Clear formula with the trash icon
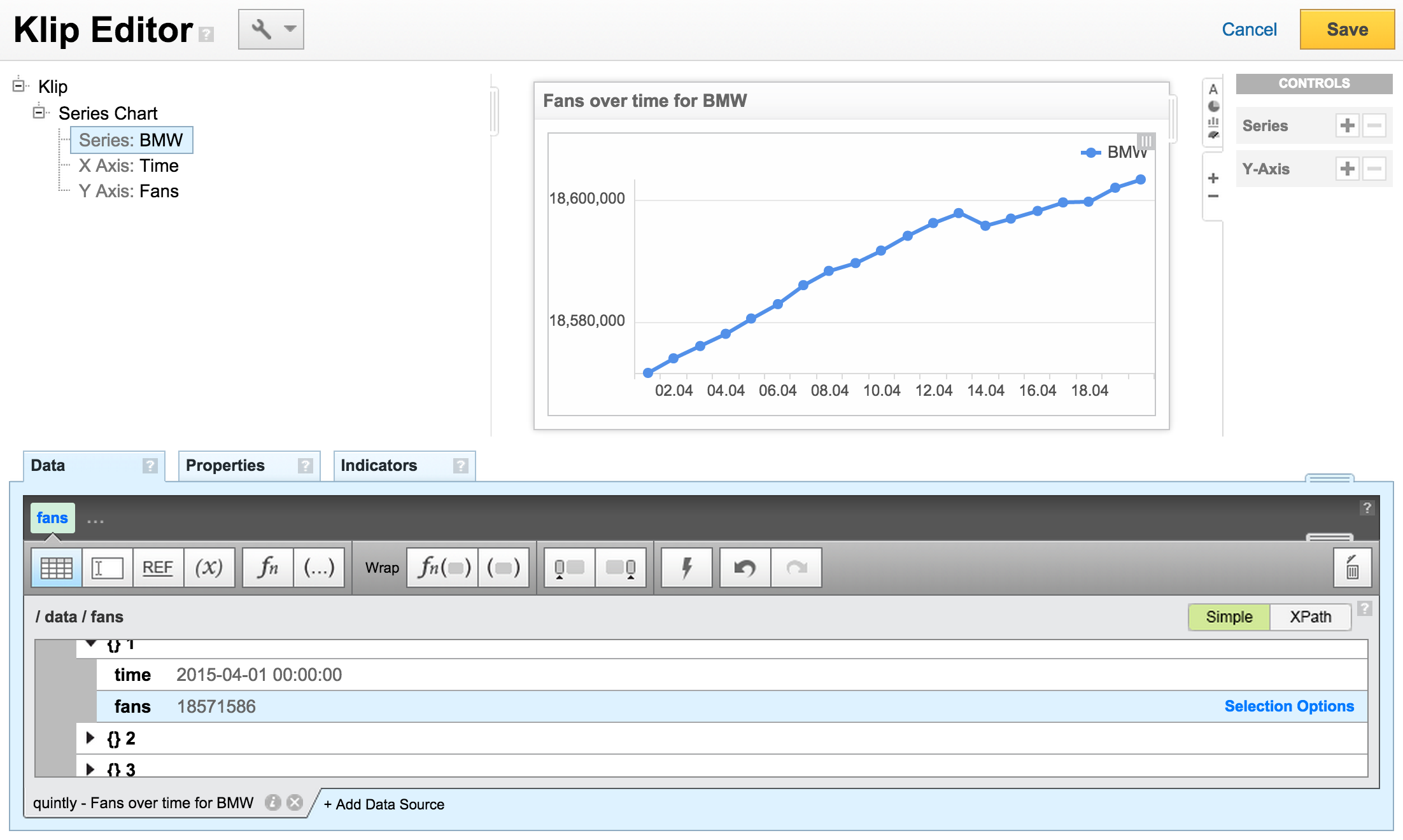Viewport: 1403px width, 840px height. tap(1352, 568)
